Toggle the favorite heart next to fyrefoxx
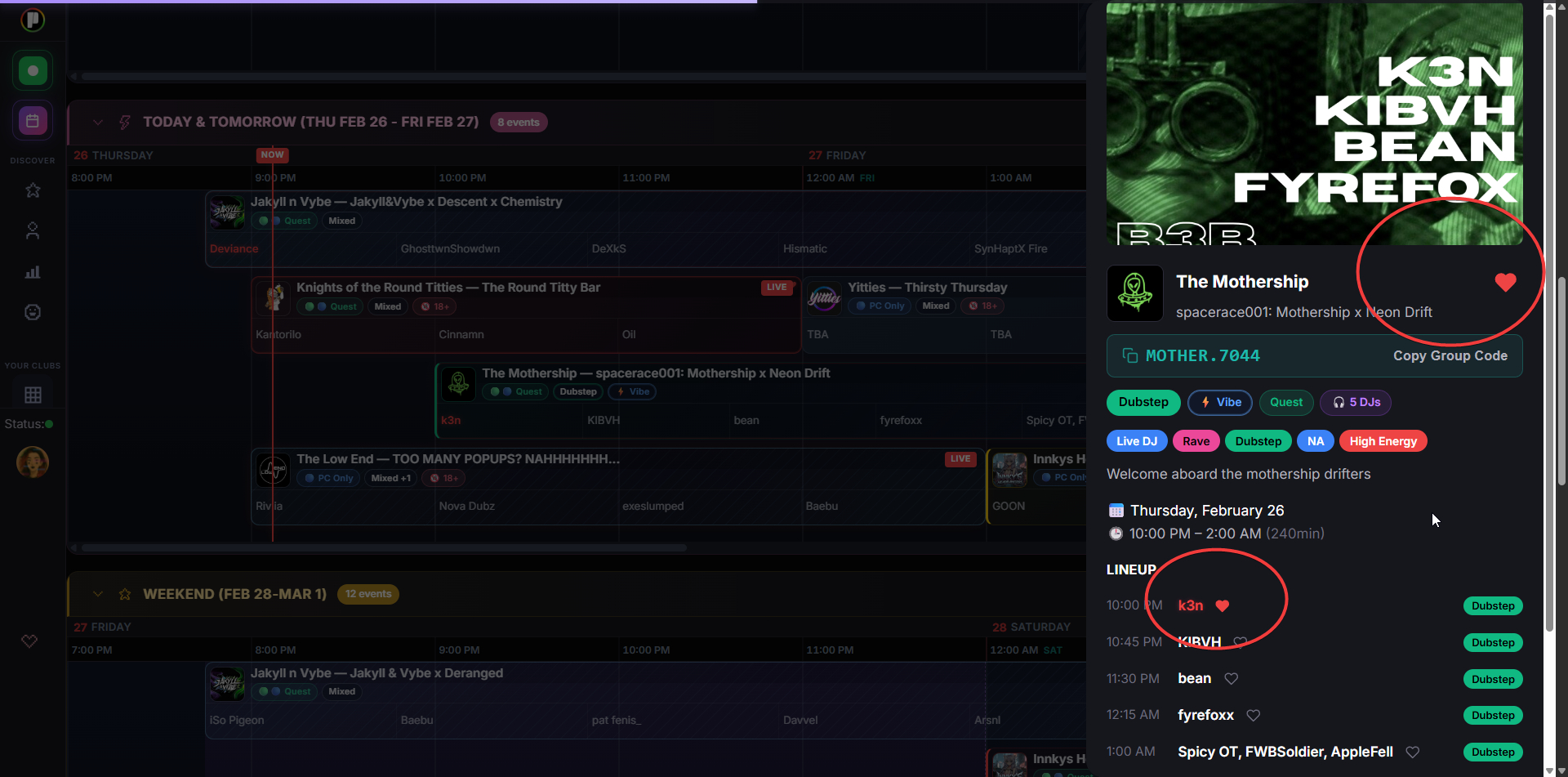 pos(1254,716)
